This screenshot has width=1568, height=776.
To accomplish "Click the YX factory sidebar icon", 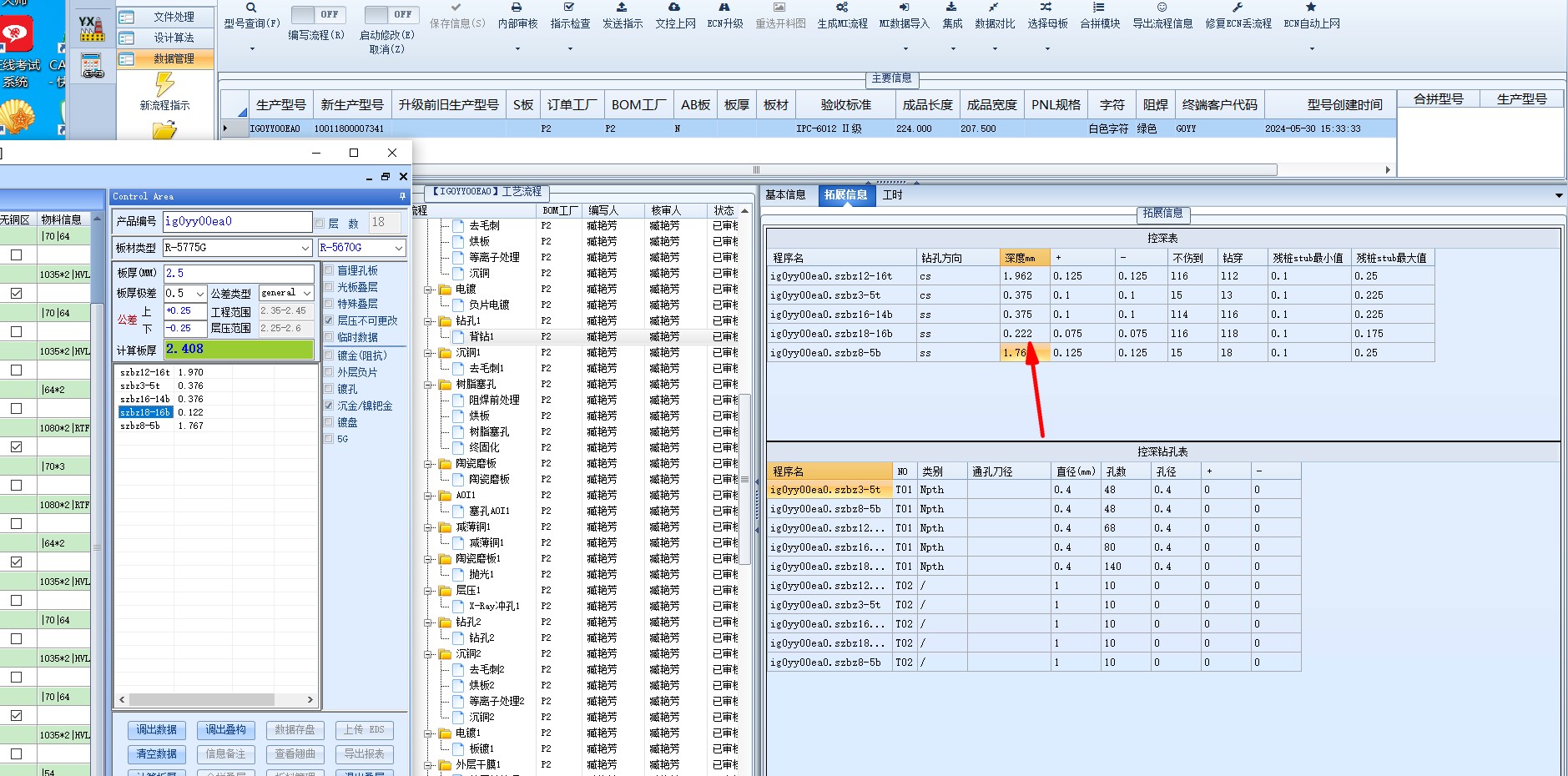I will tap(92, 28).
